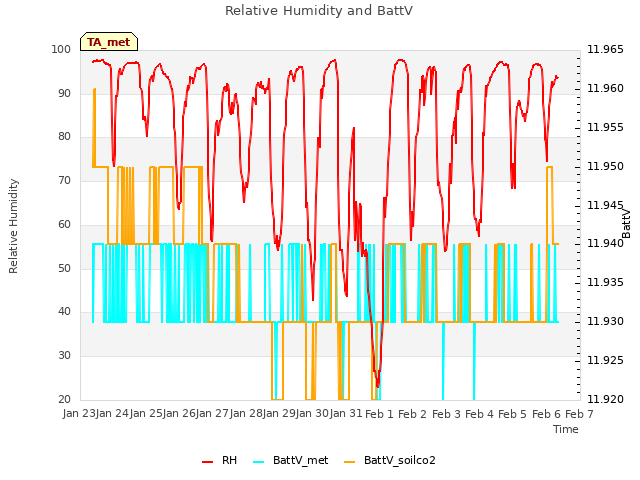
Task: Click the Jan 27 date tick label
Action: pyautogui.click(x=212, y=413)
